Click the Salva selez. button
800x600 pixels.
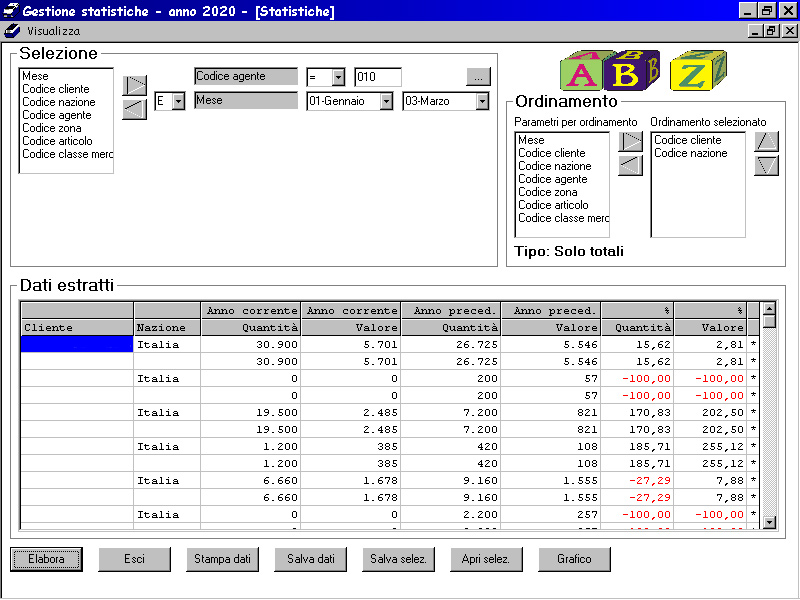[398, 559]
